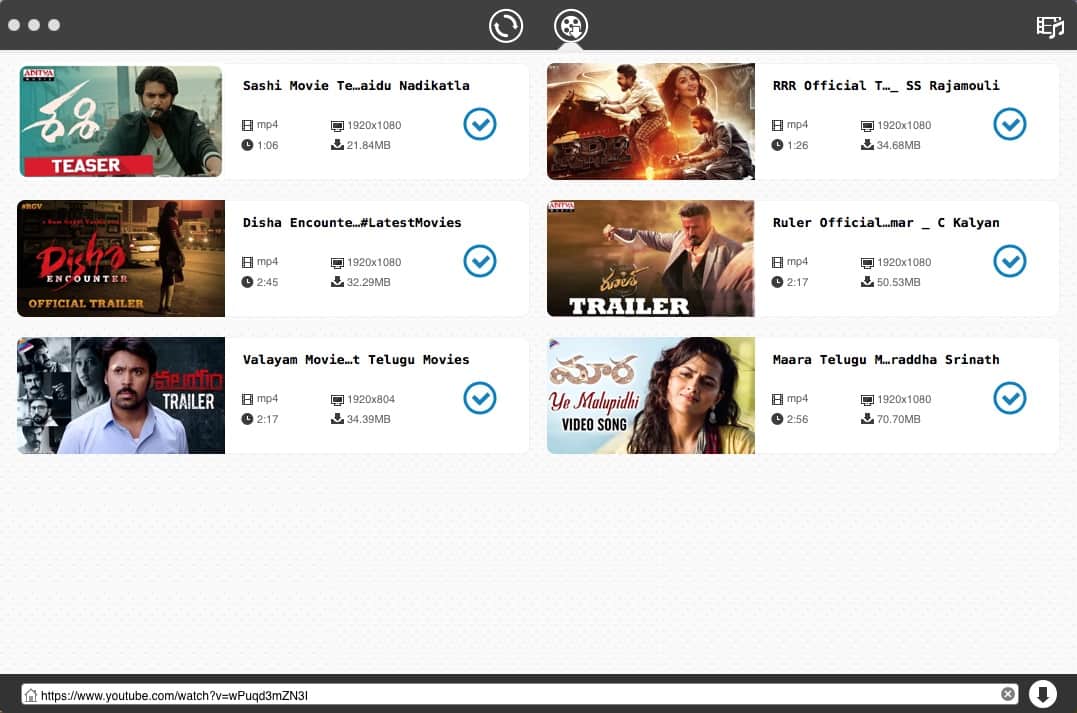Click the download size icon beside 34.68MB

[868, 145]
